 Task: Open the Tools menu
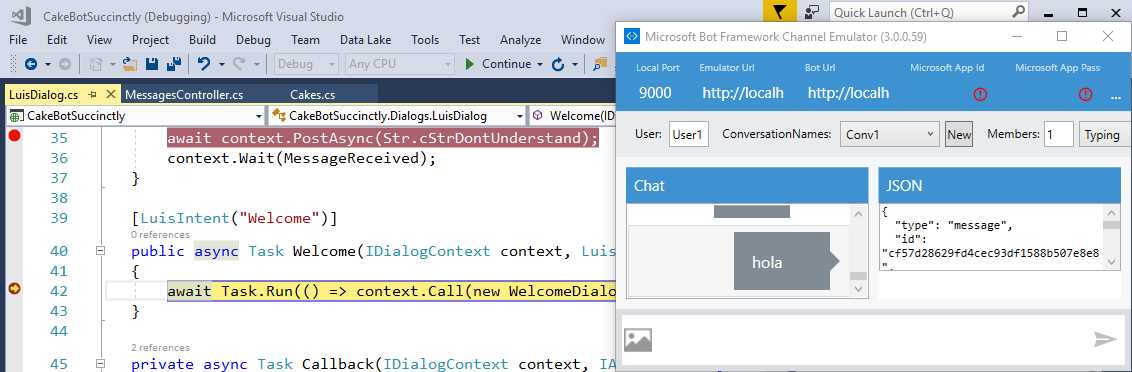click(425, 40)
